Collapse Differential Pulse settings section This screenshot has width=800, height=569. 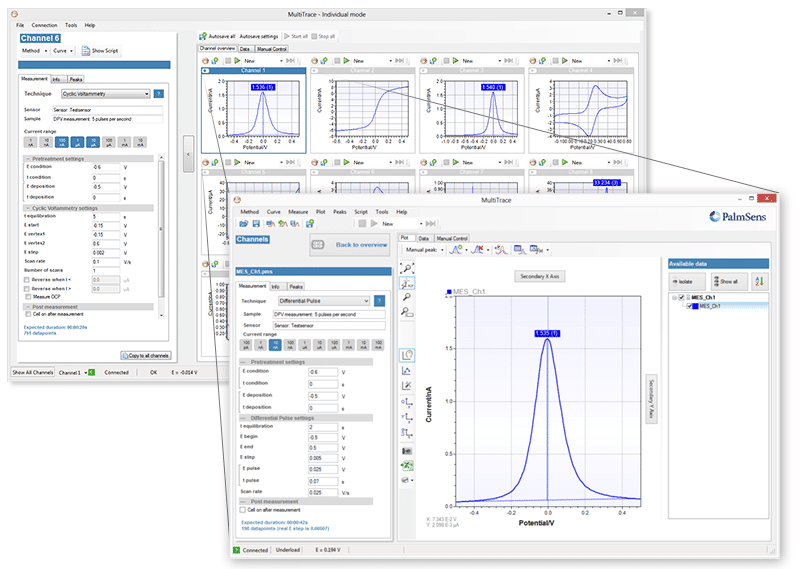pyautogui.click(x=243, y=418)
